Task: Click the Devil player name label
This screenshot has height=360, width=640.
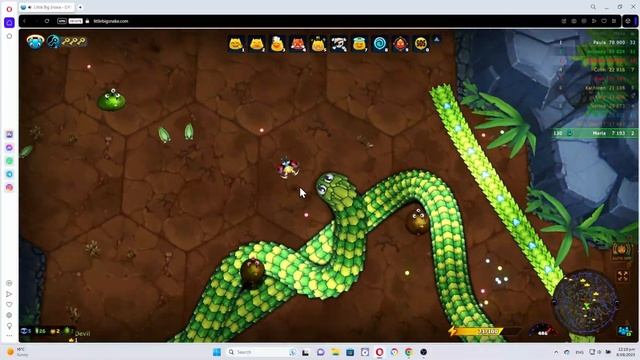Action: point(82,333)
